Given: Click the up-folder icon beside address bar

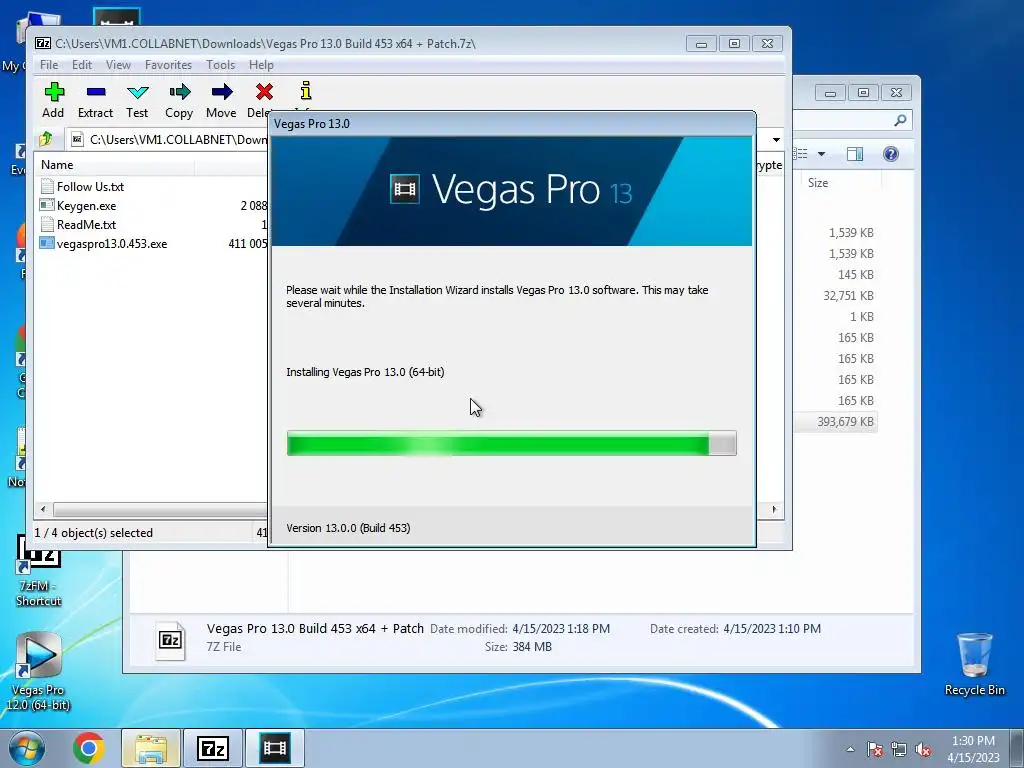Looking at the screenshot, I should (46, 139).
